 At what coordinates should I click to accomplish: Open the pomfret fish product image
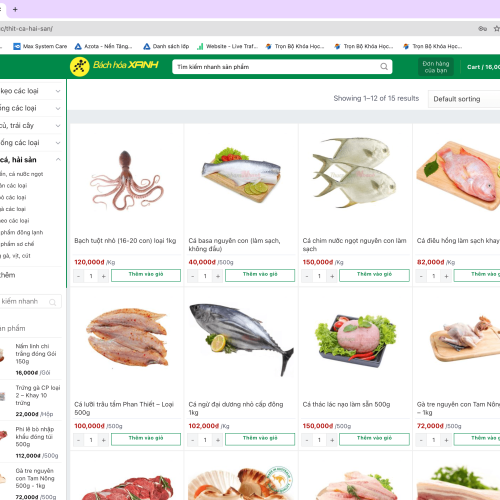(355, 172)
